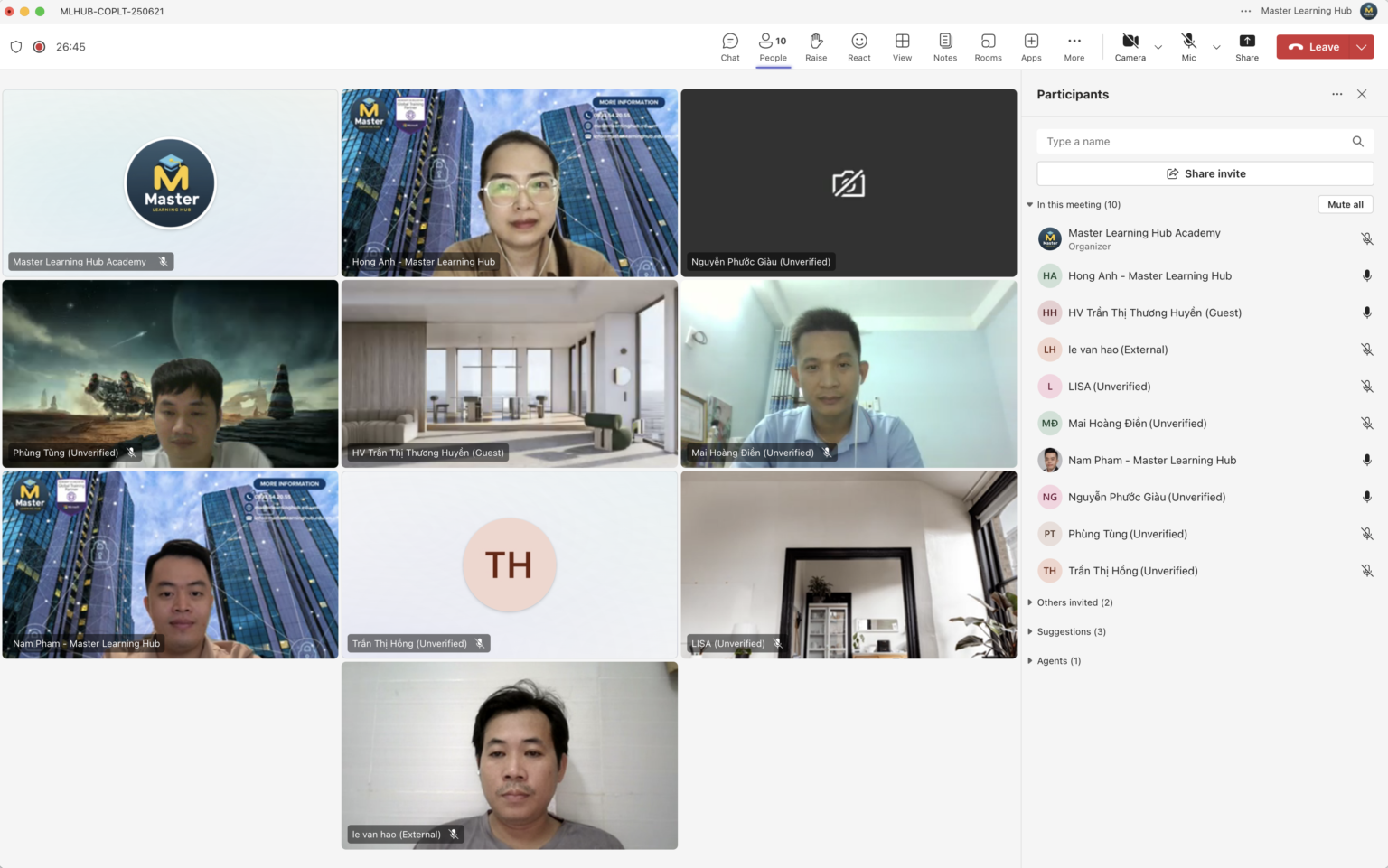
Task: Open the React emoji menu
Action: pyautogui.click(x=858, y=46)
